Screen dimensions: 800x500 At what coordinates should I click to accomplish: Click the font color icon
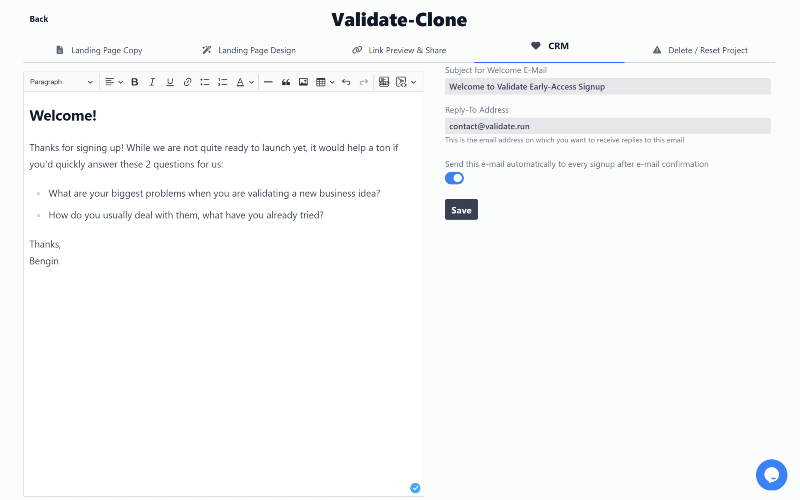click(x=240, y=82)
